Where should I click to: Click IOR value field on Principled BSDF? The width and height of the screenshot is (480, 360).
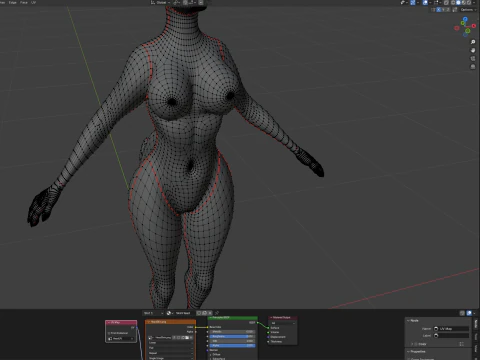pyautogui.click(x=232, y=341)
